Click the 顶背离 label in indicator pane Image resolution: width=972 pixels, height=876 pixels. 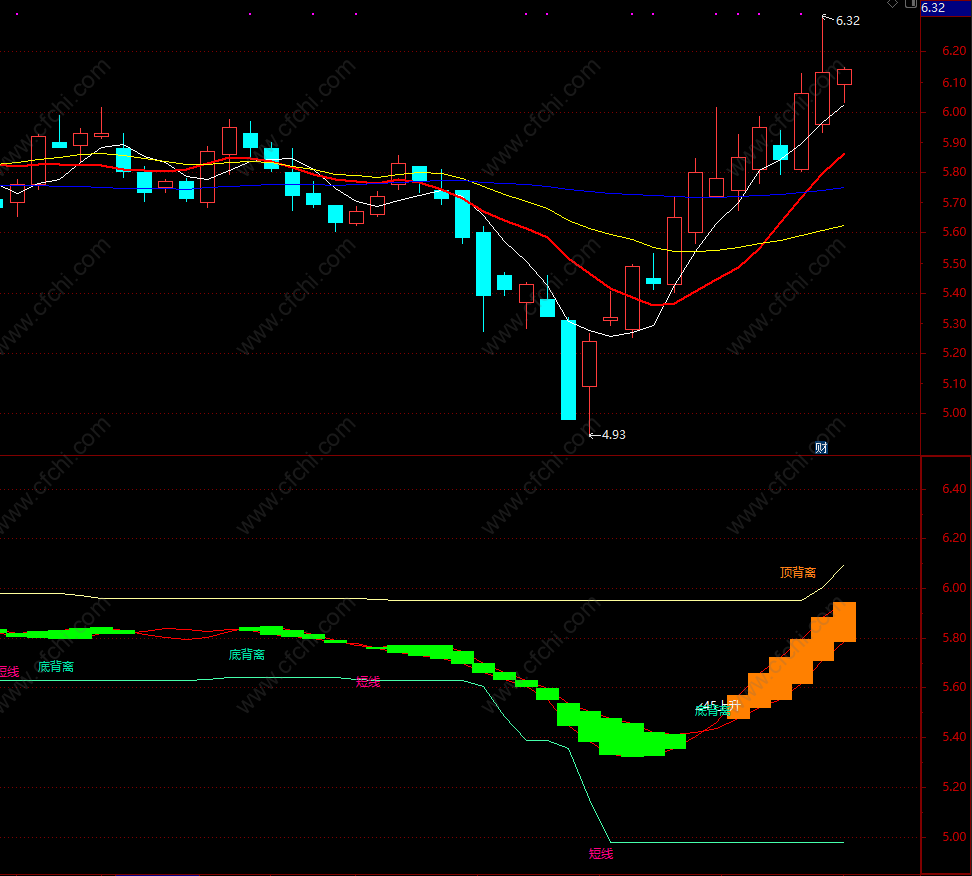click(x=798, y=572)
